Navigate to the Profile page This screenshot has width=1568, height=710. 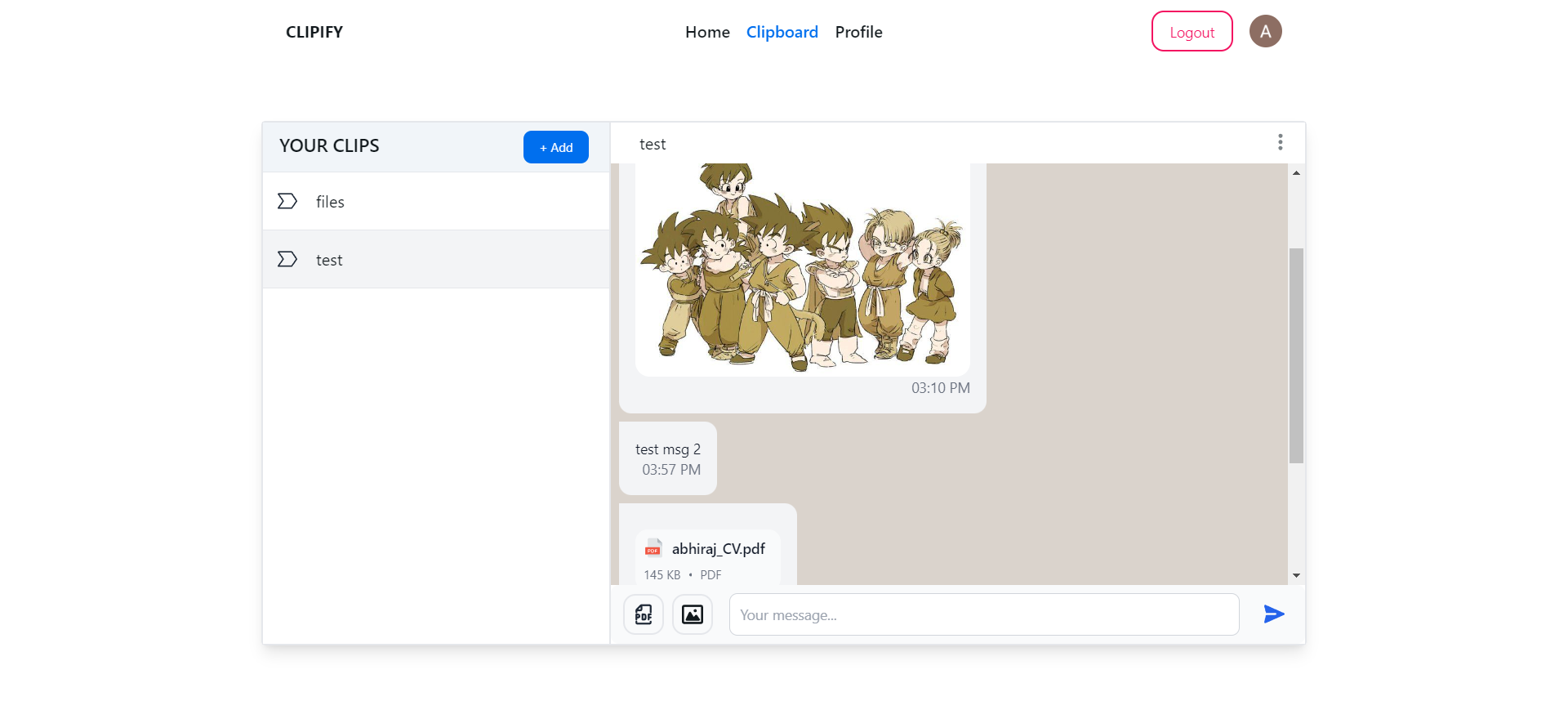tap(858, 32)
